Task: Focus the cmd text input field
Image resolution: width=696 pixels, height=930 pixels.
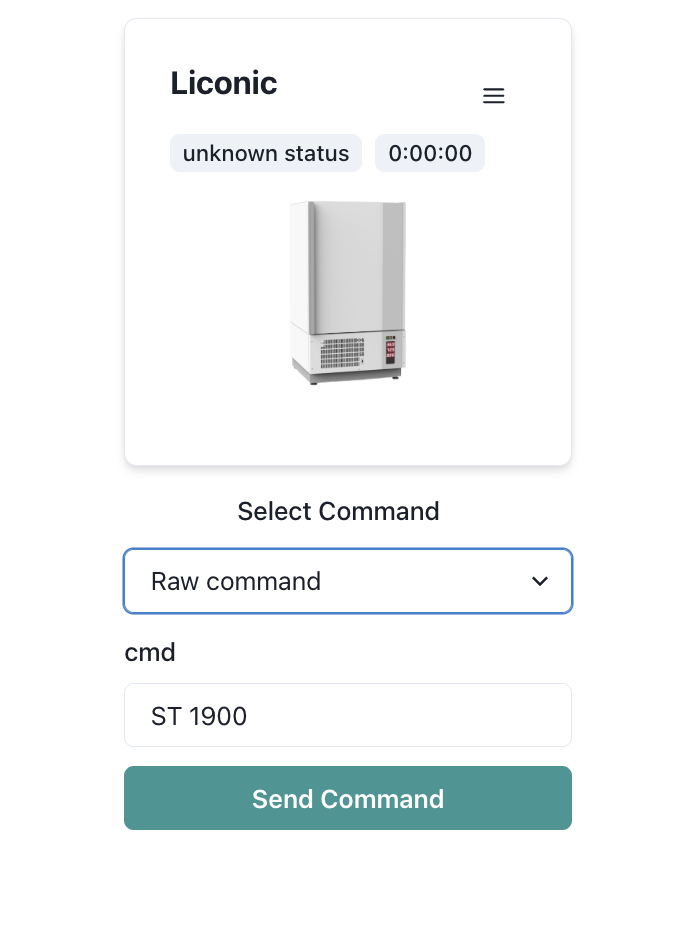Action: (x=348, y=715)
